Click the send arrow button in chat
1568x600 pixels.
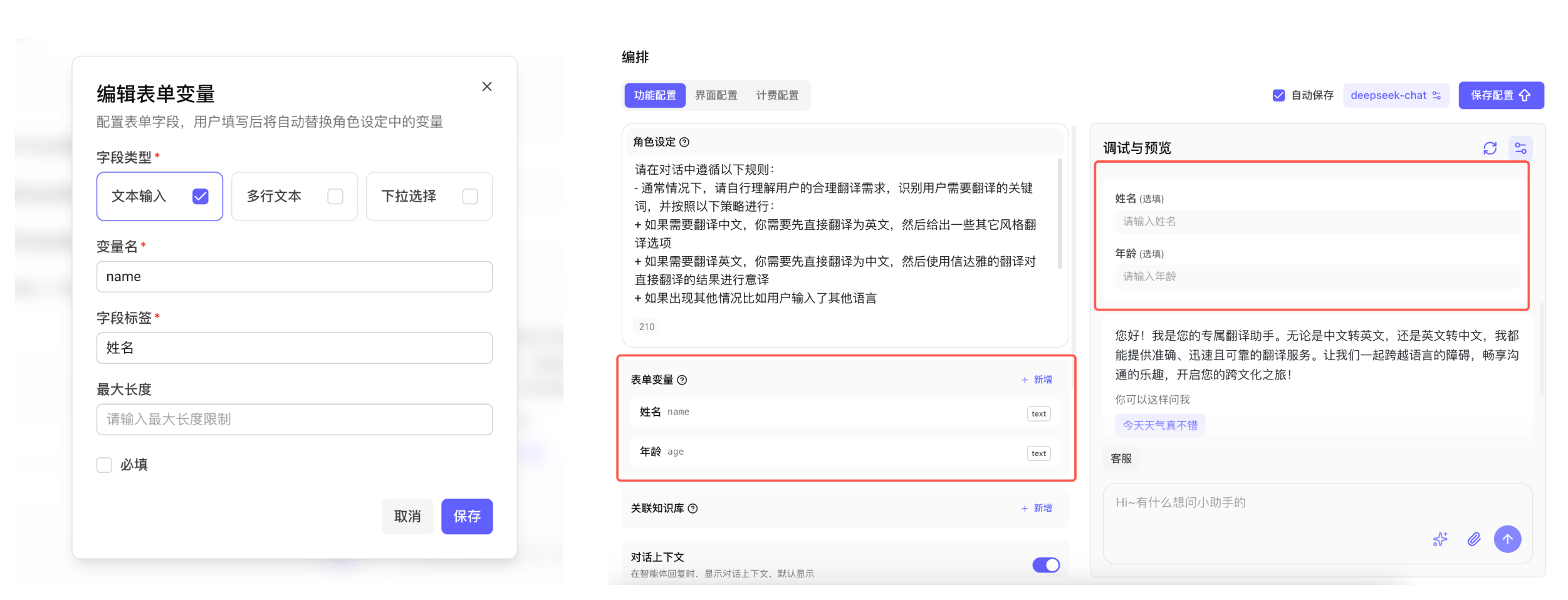coord(1507,539)
